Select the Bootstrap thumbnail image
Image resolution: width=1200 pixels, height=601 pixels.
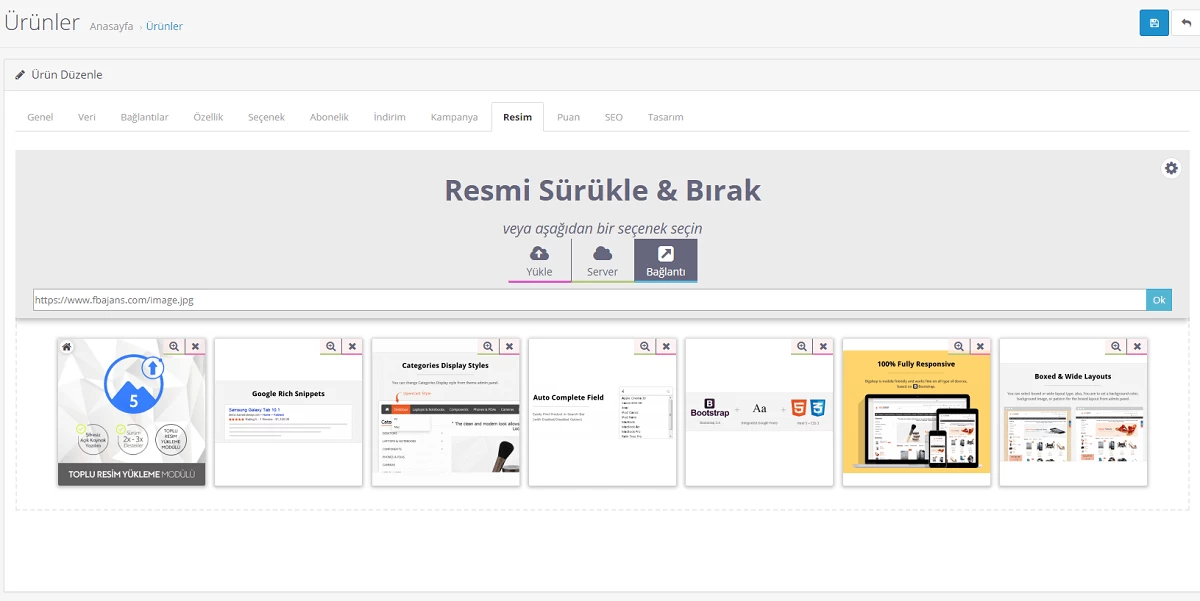[x=759, y=410]
